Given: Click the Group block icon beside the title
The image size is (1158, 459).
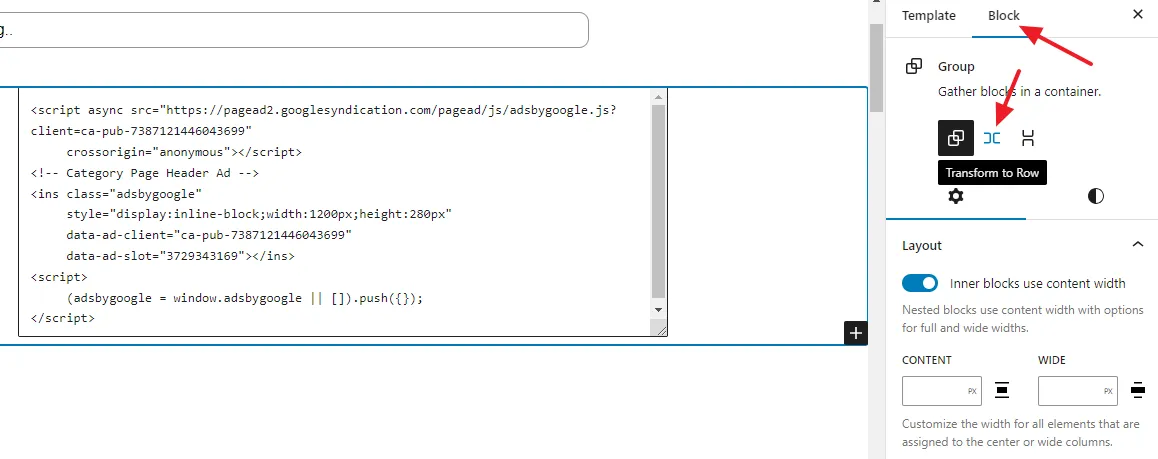Looking at the screenshot, I should (x=914, y=66).
